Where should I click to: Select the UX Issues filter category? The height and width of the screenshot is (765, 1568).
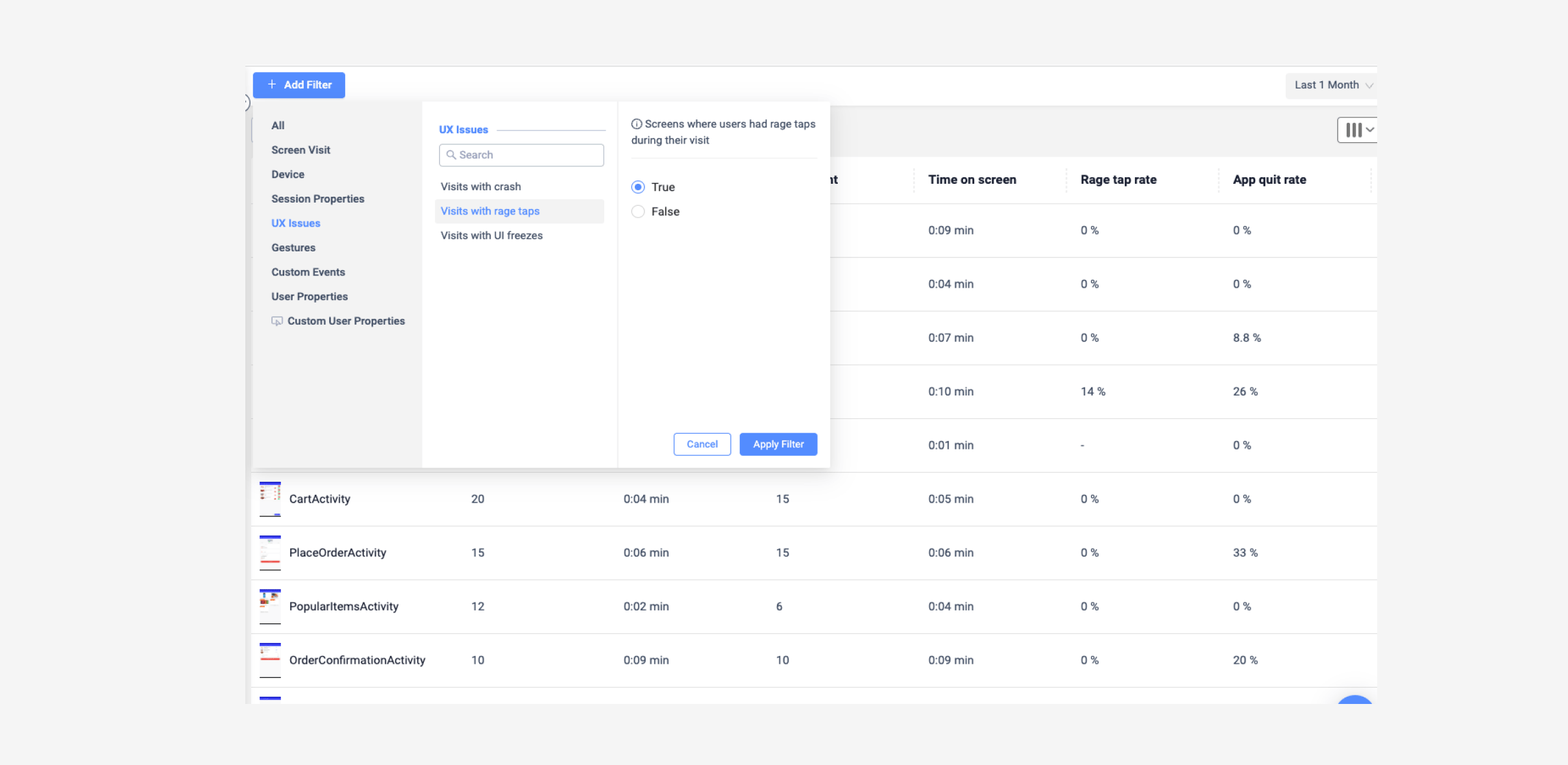point(296,223)
